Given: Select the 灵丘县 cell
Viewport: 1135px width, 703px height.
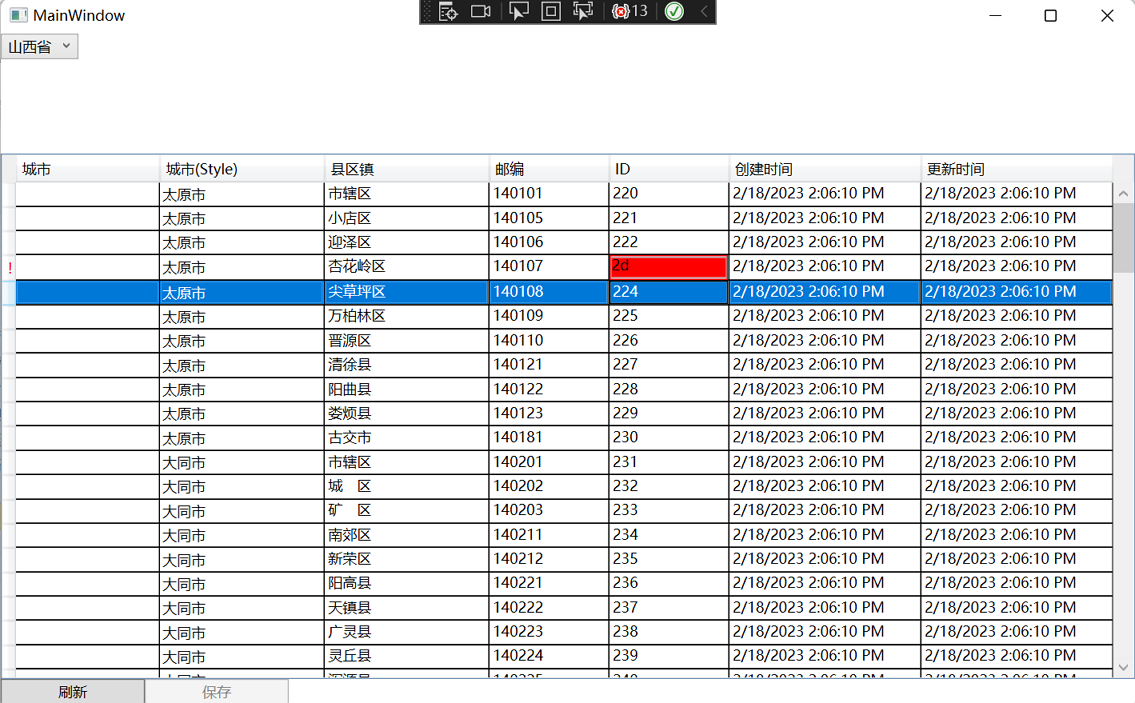Looking at the screenshot, I should pyautogui.click(x=406, y=656).
